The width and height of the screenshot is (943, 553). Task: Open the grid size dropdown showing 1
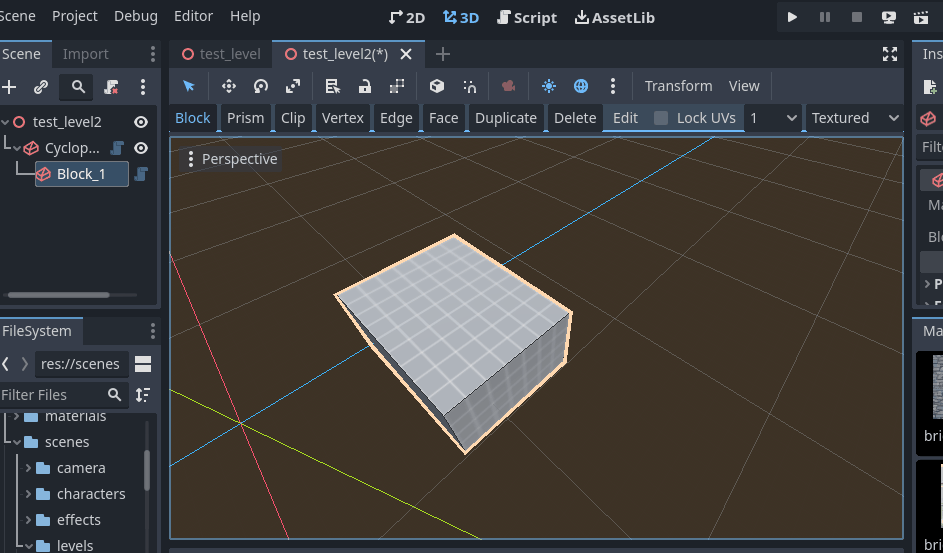[x=773, y=118]
